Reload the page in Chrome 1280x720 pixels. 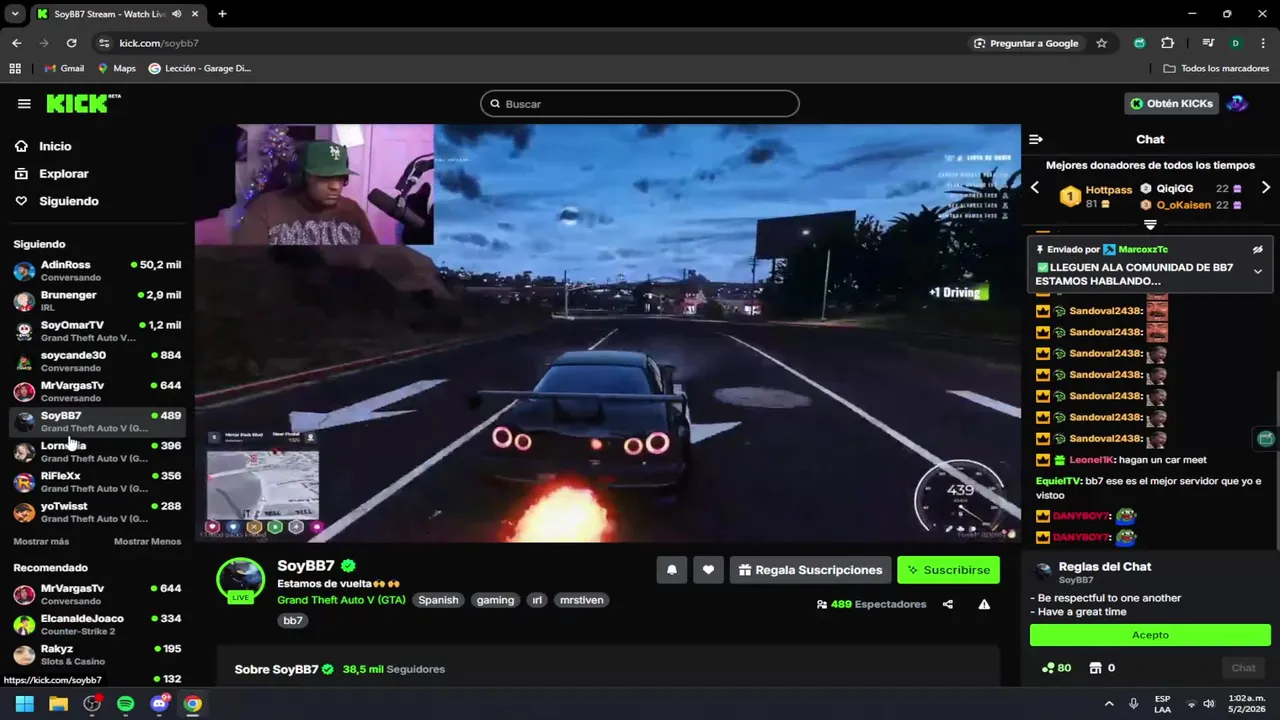click(71, 43)
